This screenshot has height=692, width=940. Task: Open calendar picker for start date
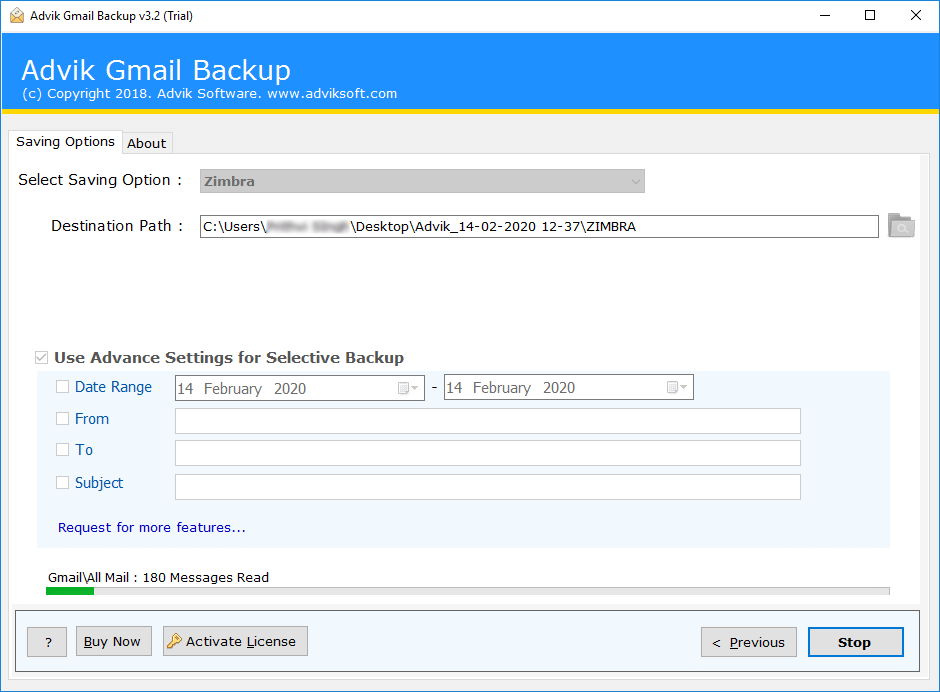point(408,388)
